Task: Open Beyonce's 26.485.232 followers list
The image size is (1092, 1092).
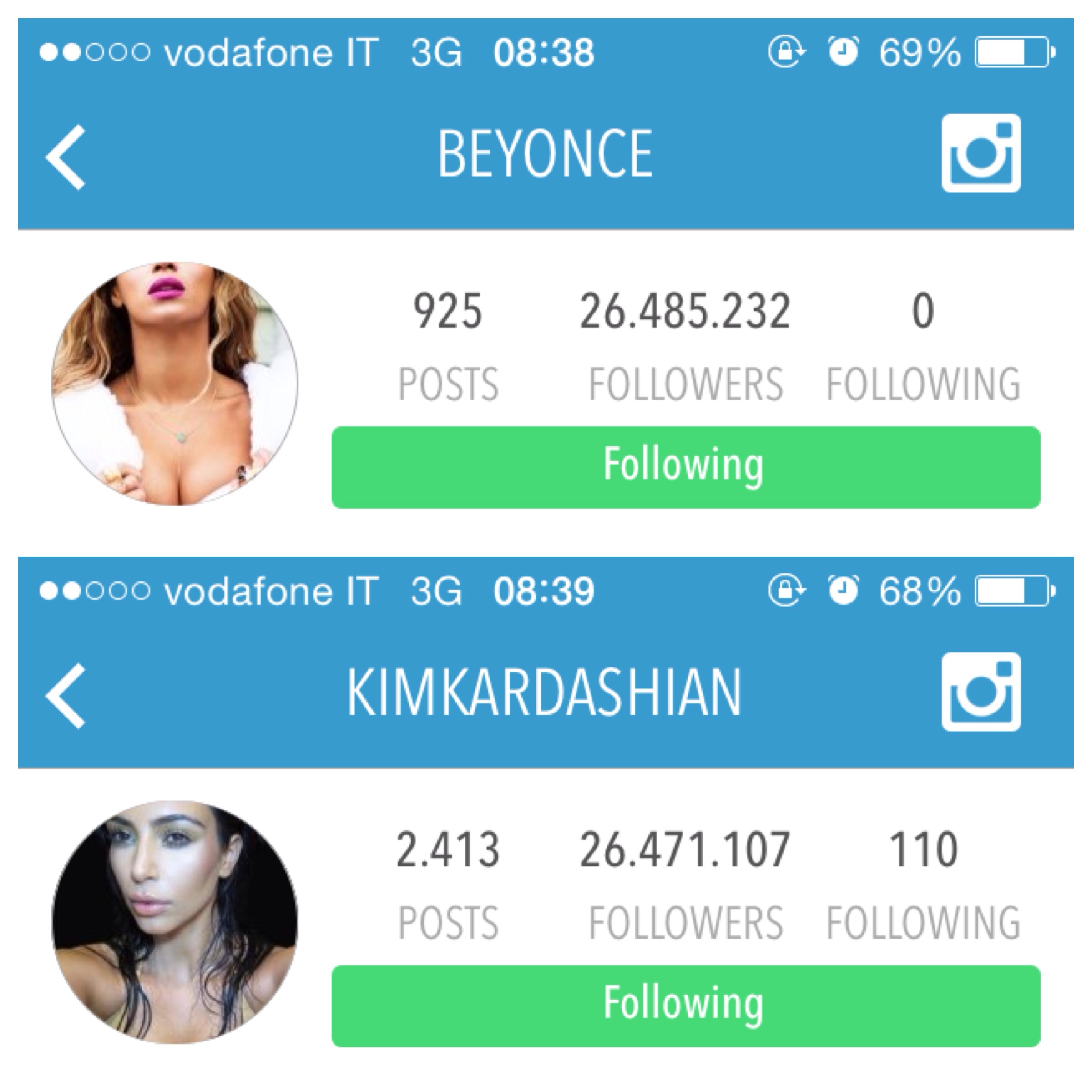Action: point(685,346)
